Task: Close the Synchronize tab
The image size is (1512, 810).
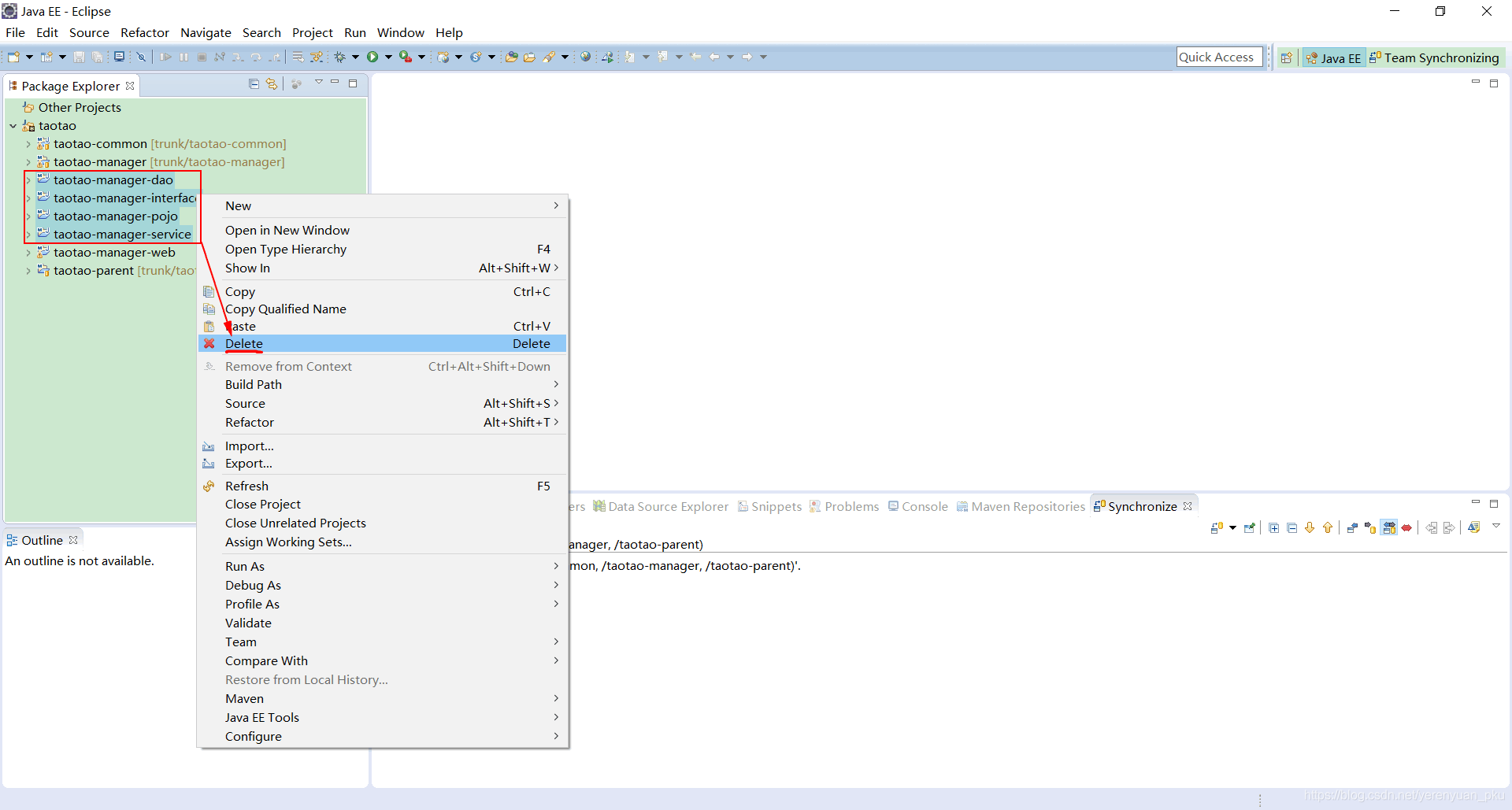Action: point(1188,506)
